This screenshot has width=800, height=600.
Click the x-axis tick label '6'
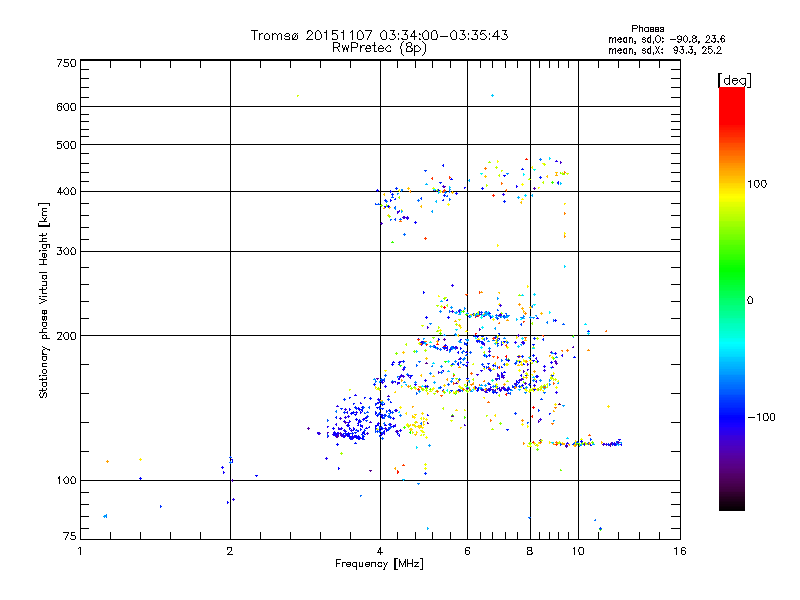click(x=467, y=551)
